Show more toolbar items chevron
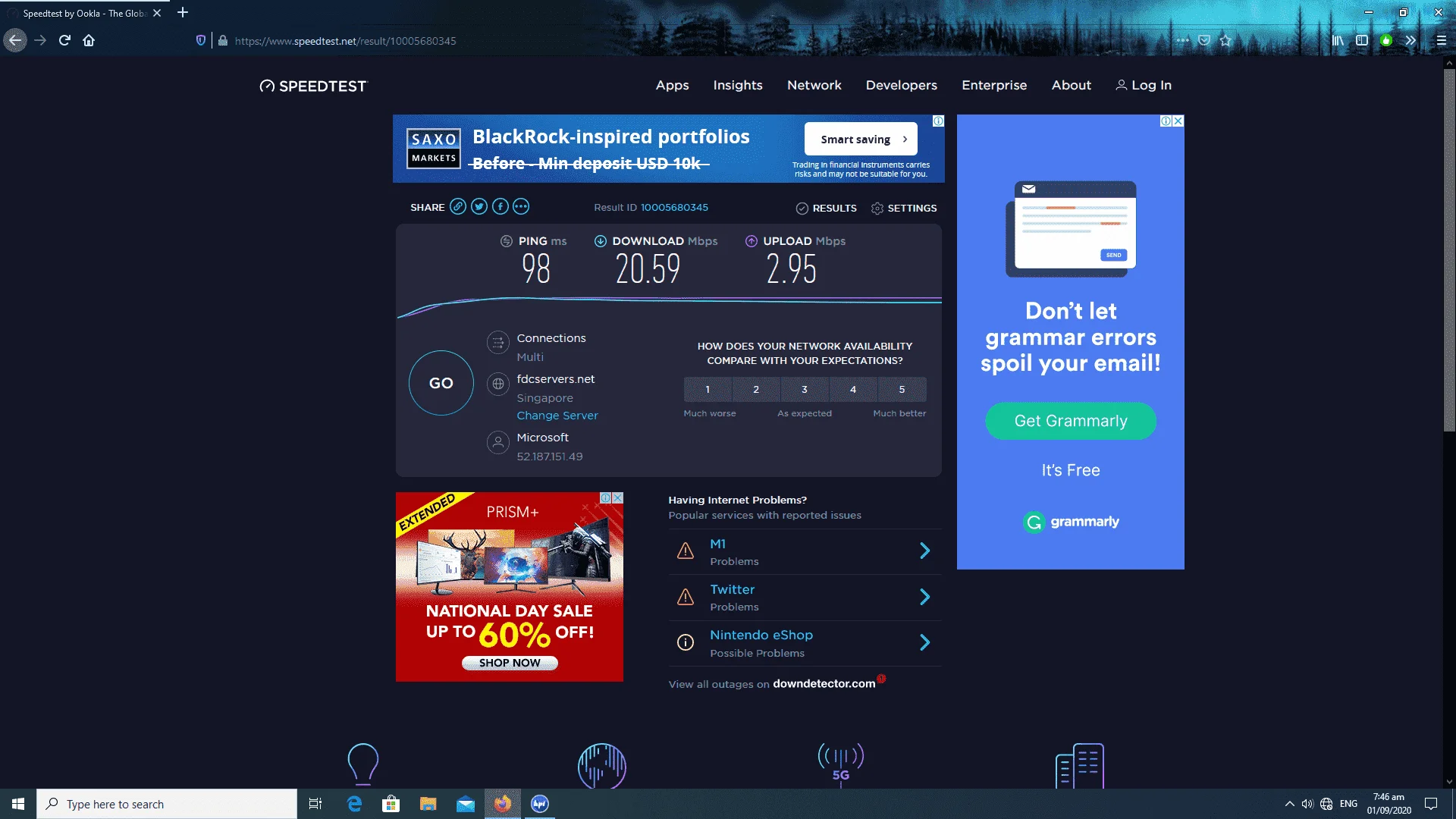Screen dimensions: 1456x819 point(1410,40)
